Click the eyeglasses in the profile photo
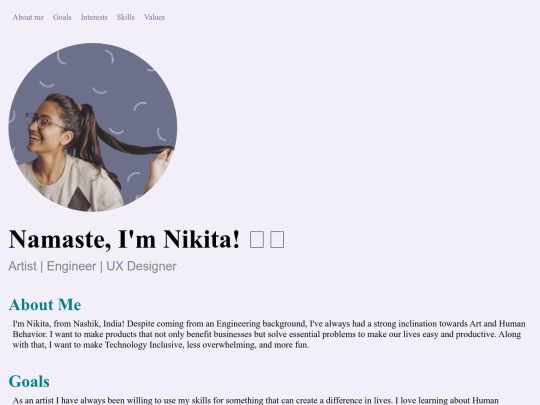The image size is (540, 405). click(x=43, y=121)
